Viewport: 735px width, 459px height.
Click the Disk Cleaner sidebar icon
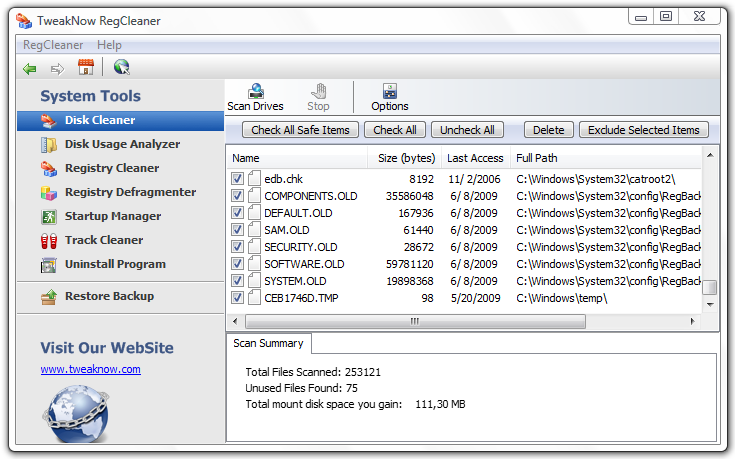point(49,121)
